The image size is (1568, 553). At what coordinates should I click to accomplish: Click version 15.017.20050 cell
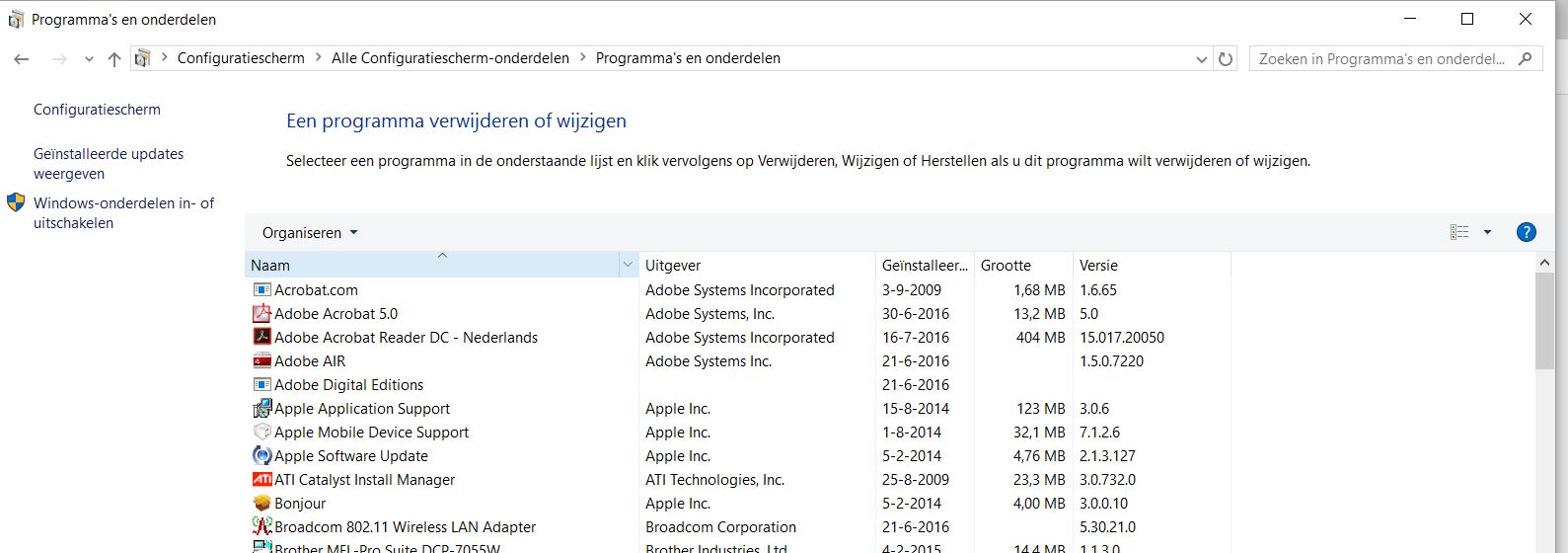(x=1122, y=337)
